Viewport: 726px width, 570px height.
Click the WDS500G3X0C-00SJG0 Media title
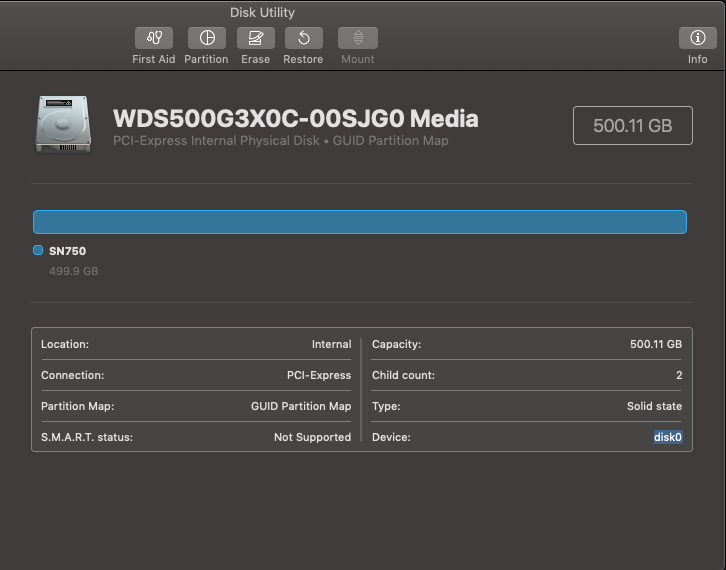tap(295, 119)
